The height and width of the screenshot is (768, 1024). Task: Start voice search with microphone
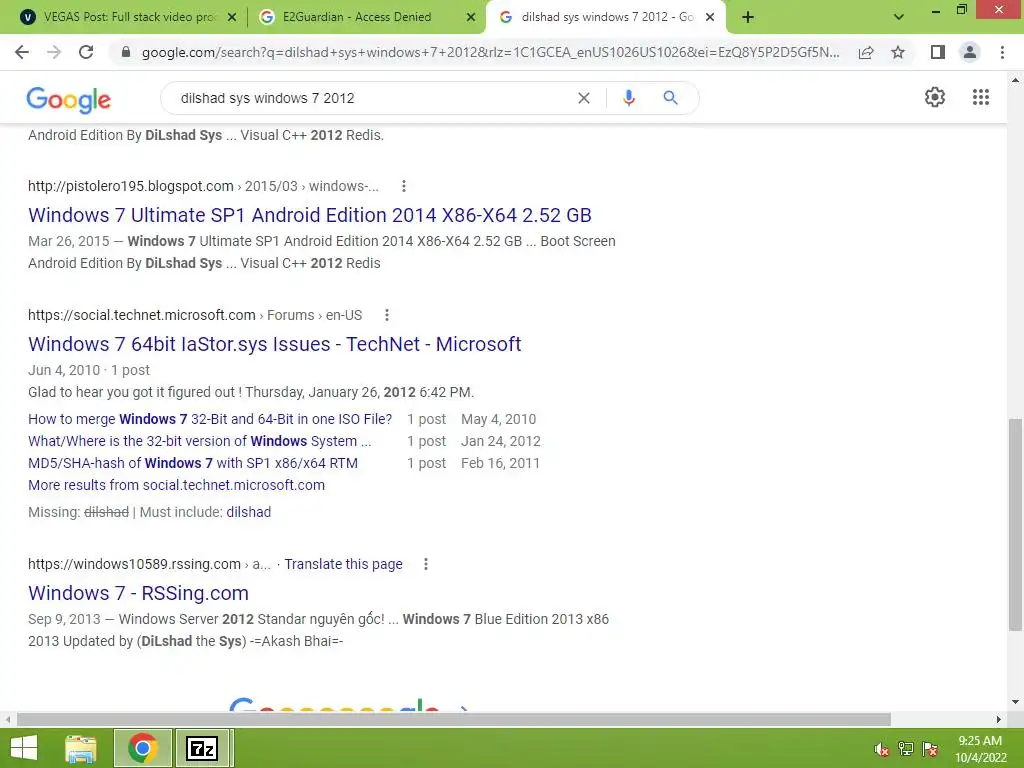click(628, 98)
